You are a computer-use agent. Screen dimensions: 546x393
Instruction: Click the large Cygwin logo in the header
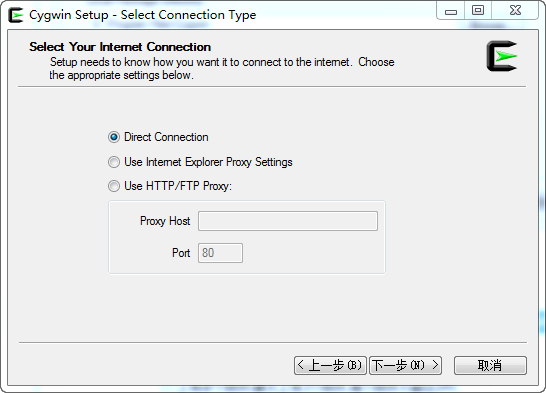point(501,56)
